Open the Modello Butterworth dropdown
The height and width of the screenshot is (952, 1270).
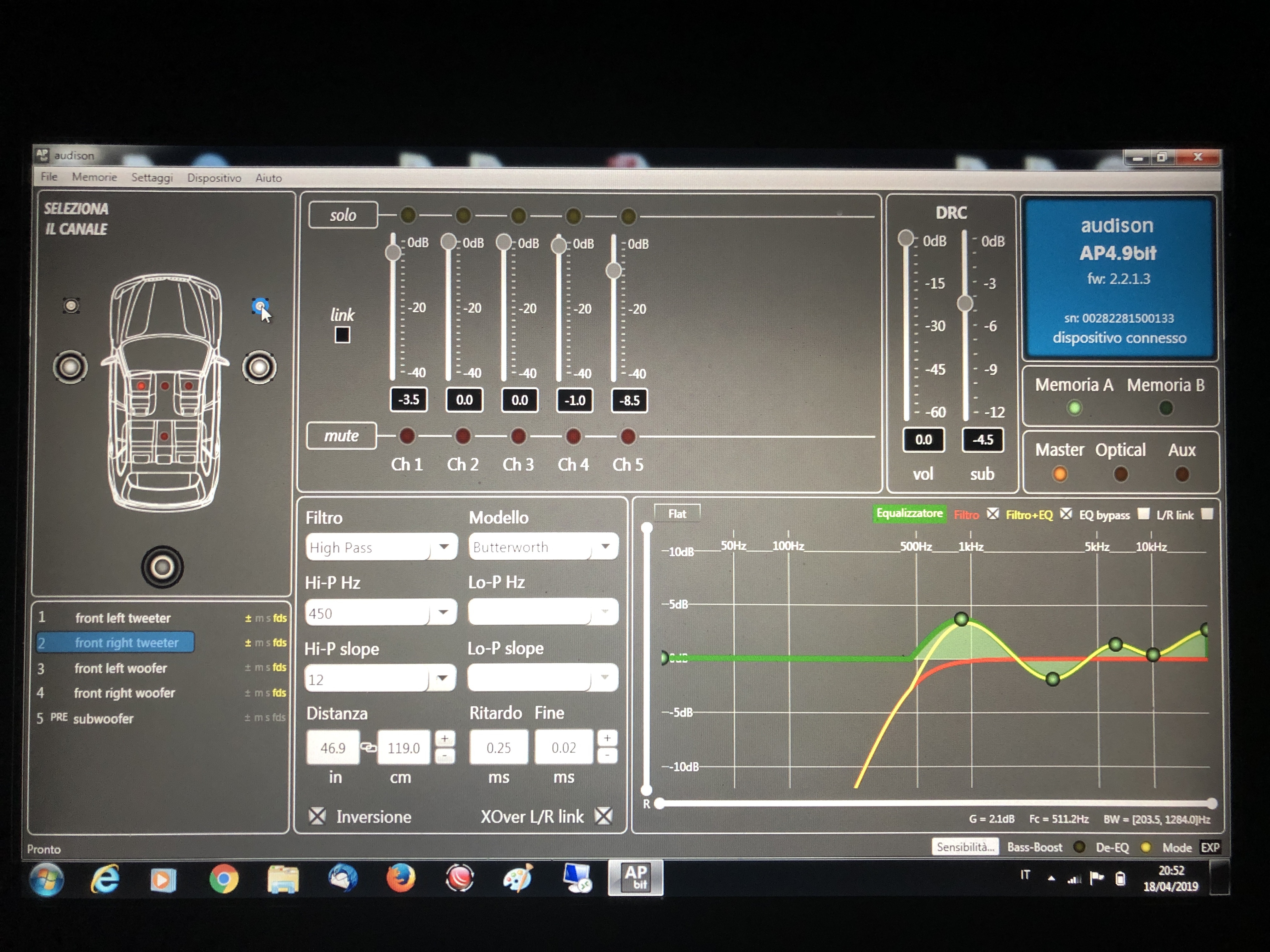543,546
